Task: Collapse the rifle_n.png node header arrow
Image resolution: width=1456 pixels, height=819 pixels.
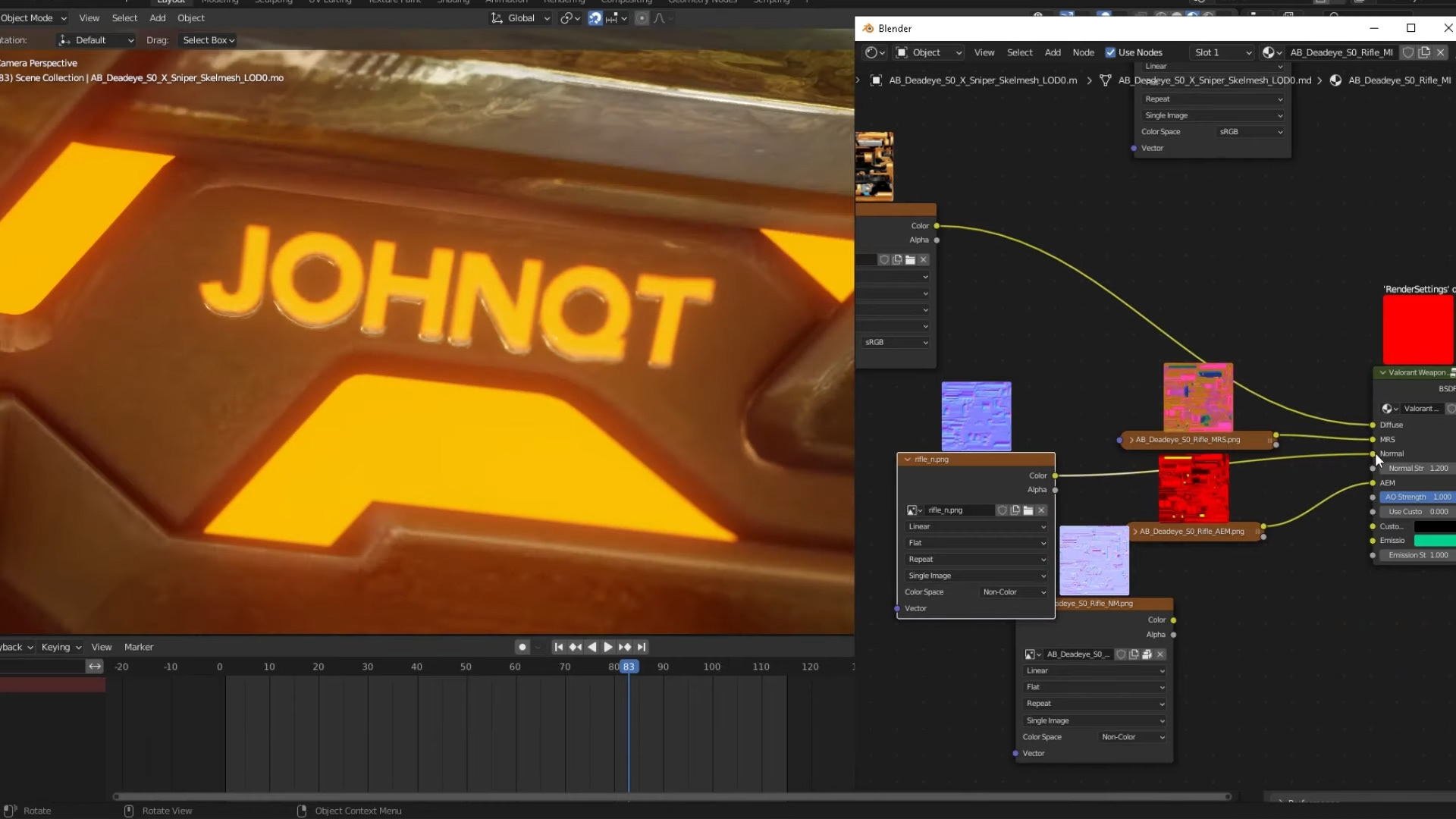Action: click(x=907, y=460)
